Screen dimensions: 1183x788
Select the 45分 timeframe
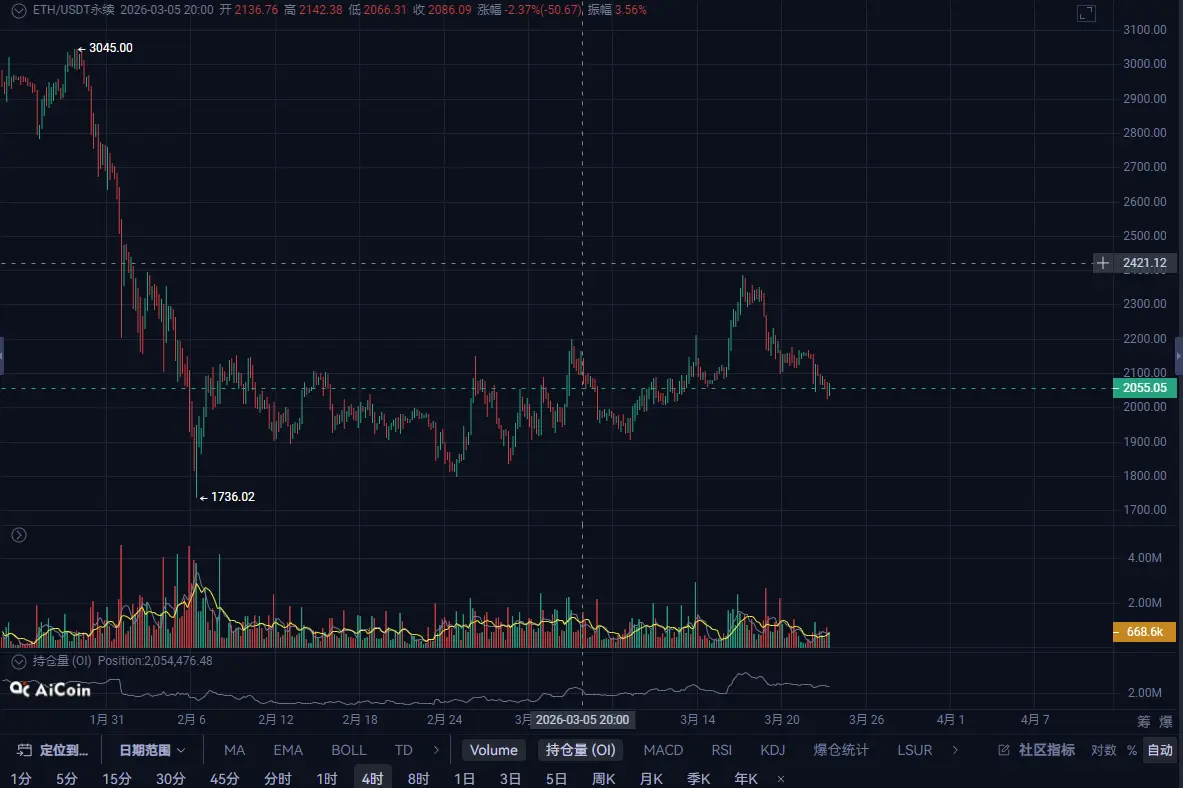(224, 778)
